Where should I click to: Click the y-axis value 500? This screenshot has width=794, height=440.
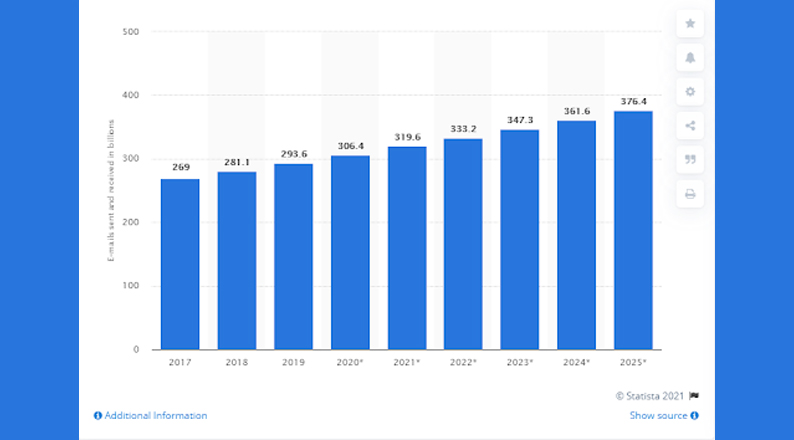[131, 32]
